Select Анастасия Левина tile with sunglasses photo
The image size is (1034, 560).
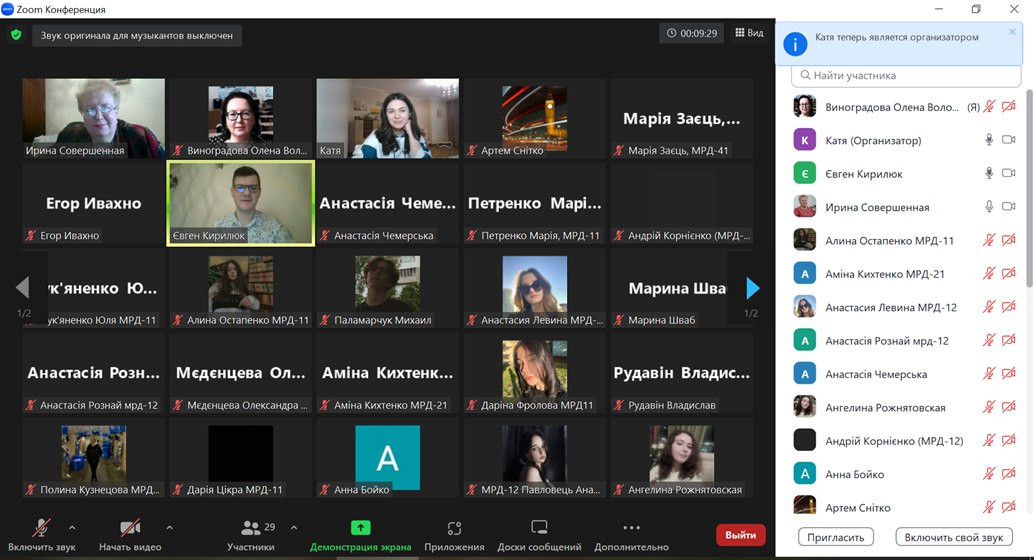(535, 288)
